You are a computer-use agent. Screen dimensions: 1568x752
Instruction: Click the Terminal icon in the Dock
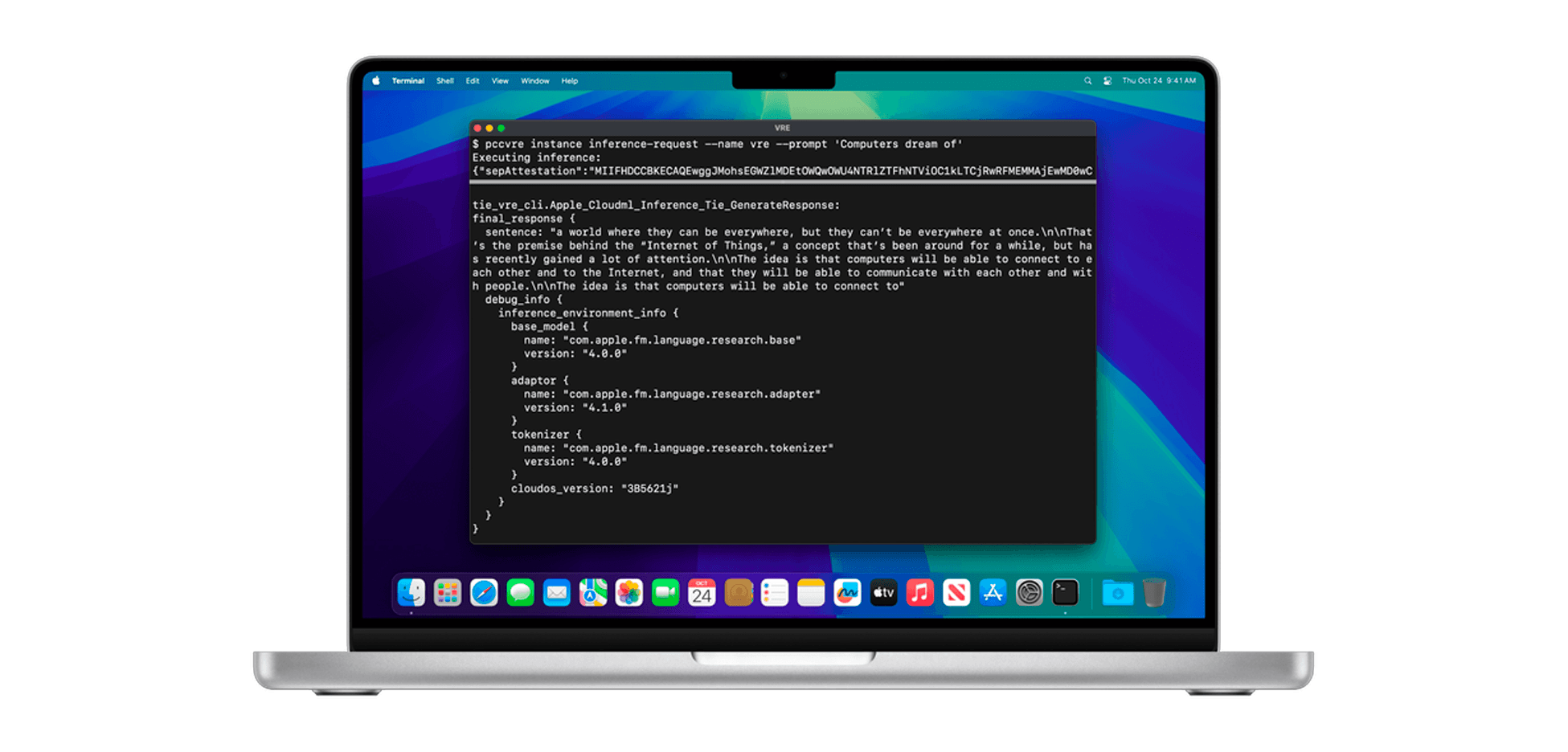tap(1065, 593)
